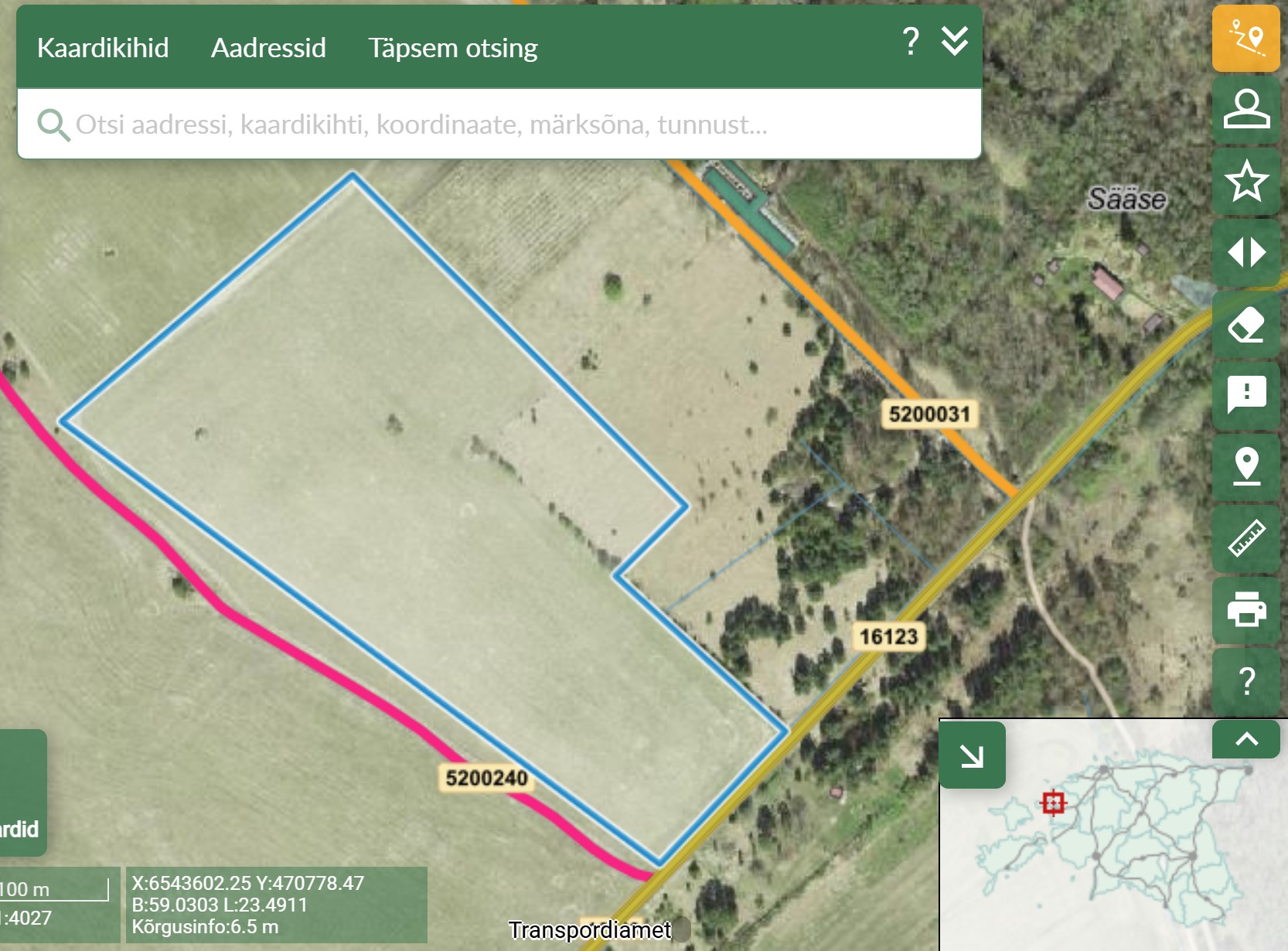Select the ruler measurement tool
Screen dimensions: 1288x951
tap(1245, 538)
